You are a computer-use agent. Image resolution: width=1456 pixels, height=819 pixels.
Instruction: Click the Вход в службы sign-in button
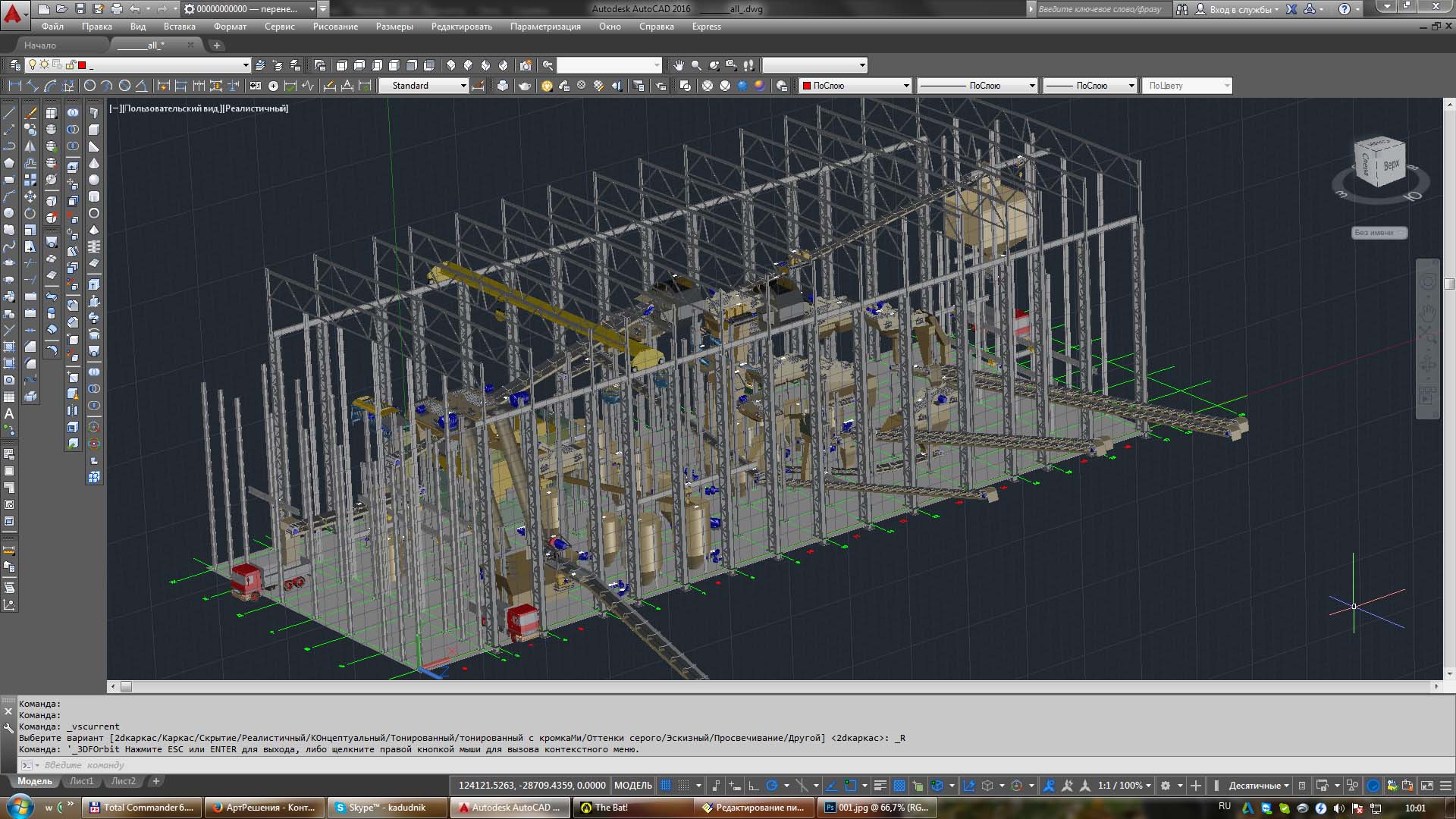(1239, 9)
